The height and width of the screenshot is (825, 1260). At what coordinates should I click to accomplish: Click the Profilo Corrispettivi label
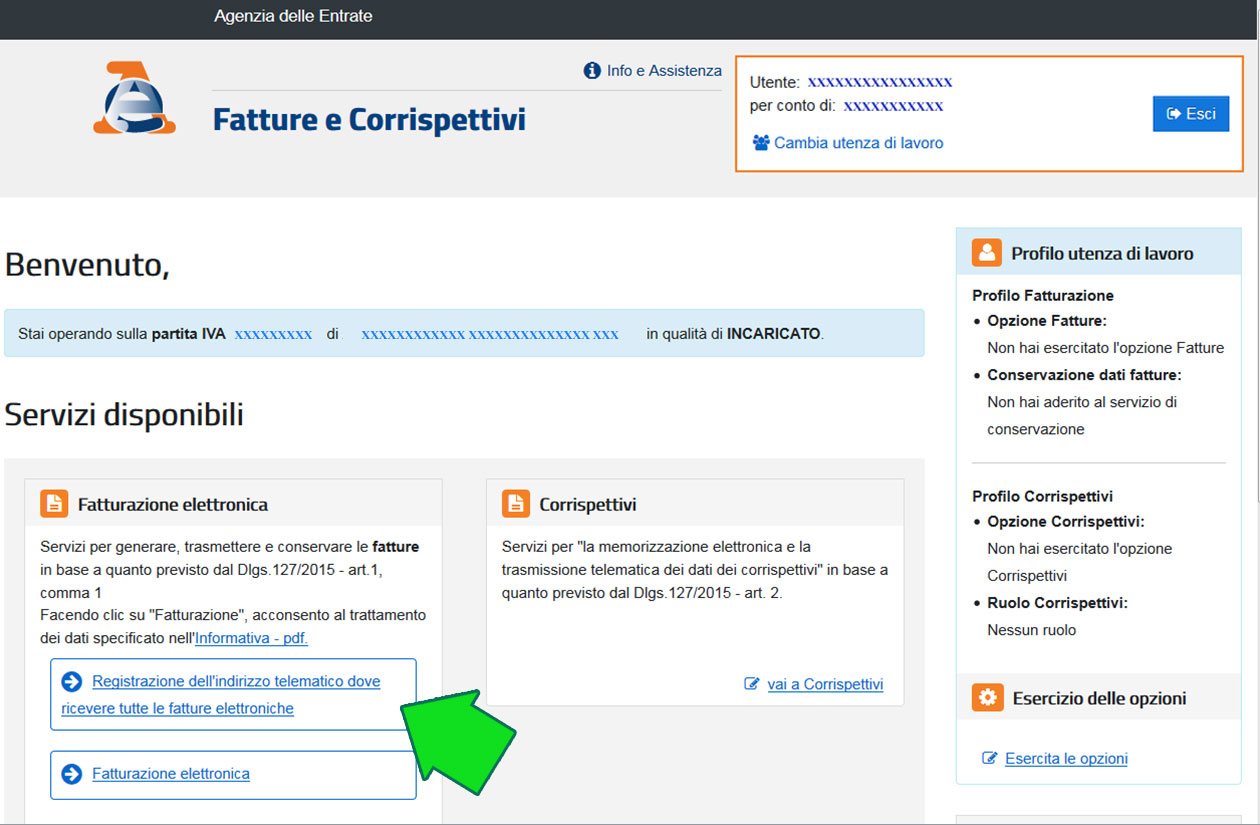(x=1042, y=496)
